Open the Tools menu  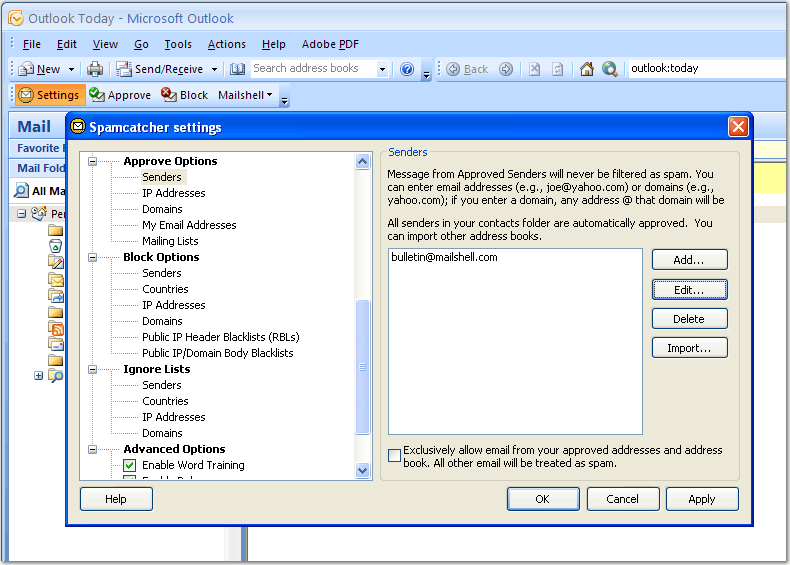tap(178, 44)
